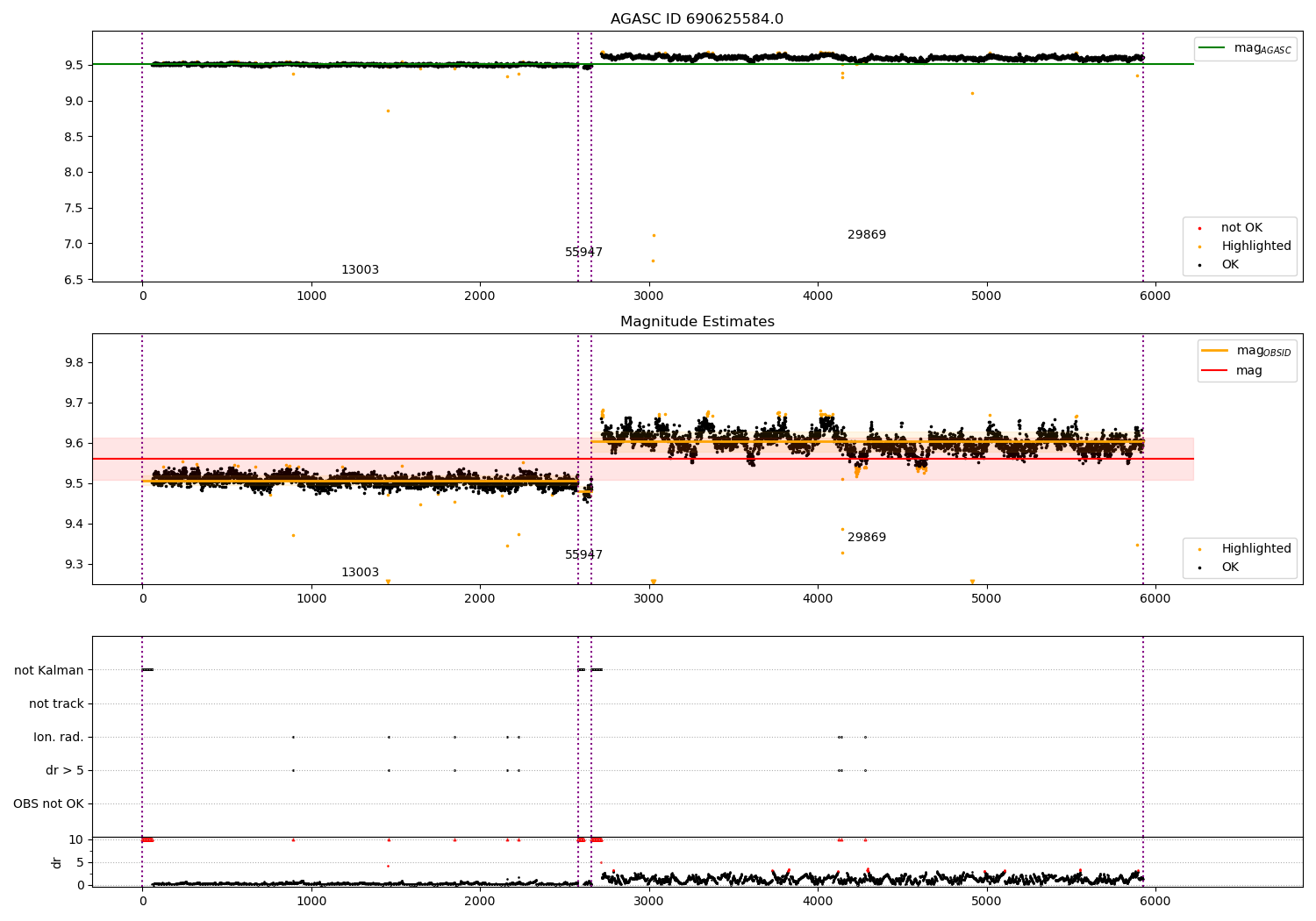Click the '3000' x-tick of the bottom plot
This screenshot has height=921, width=1316.
pos(648,901)
